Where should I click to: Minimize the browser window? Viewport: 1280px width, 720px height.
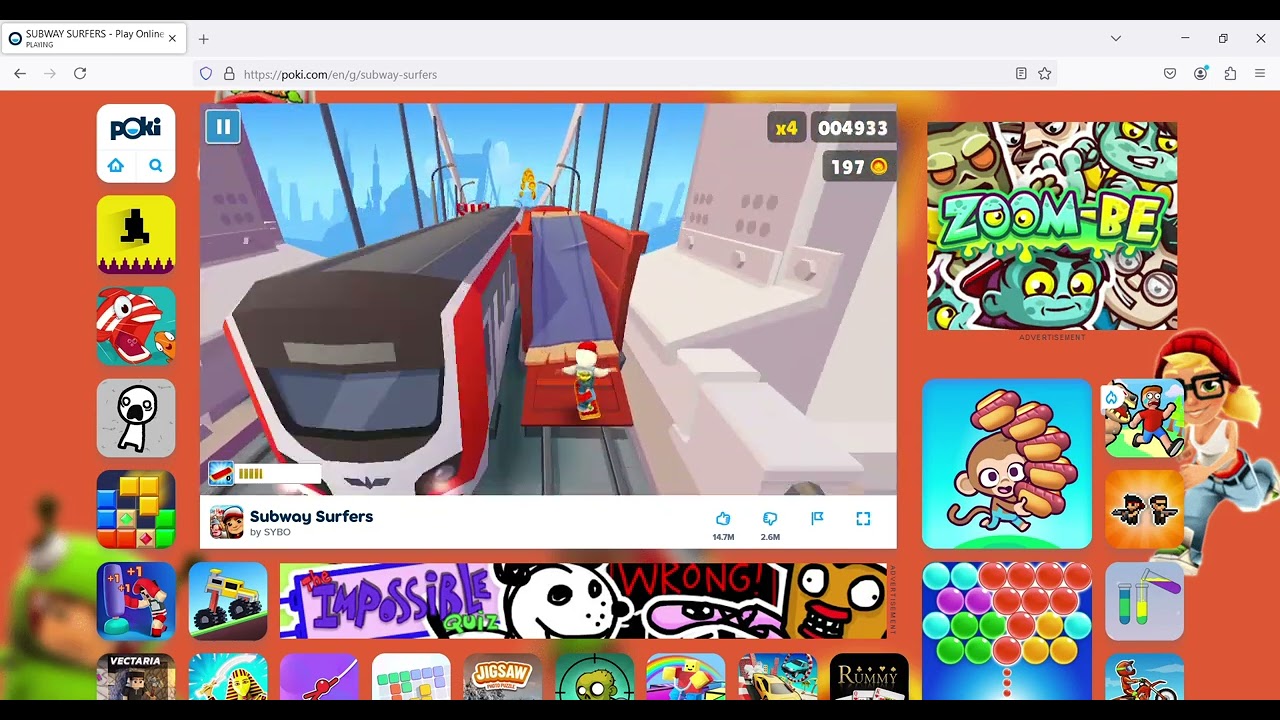pos(1185,38)
